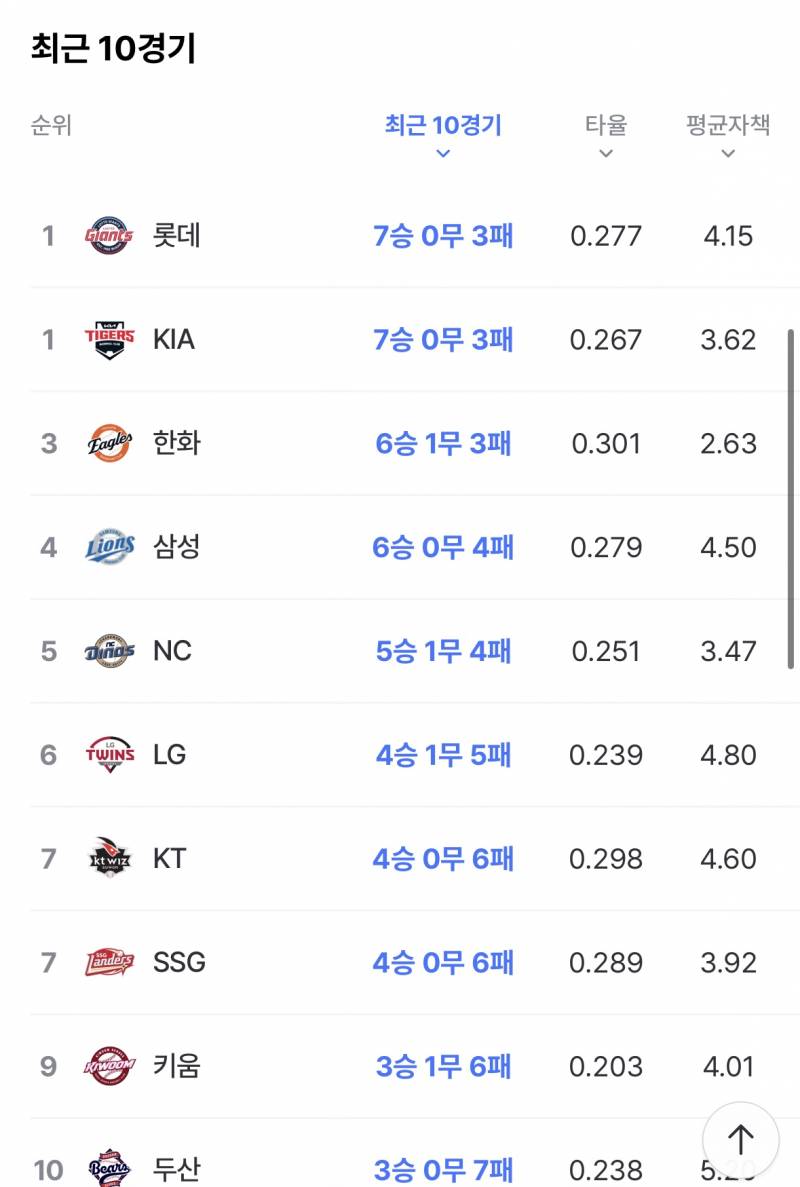Open the 한화 team name link
800x1187 pixels.
click(176, 443)
